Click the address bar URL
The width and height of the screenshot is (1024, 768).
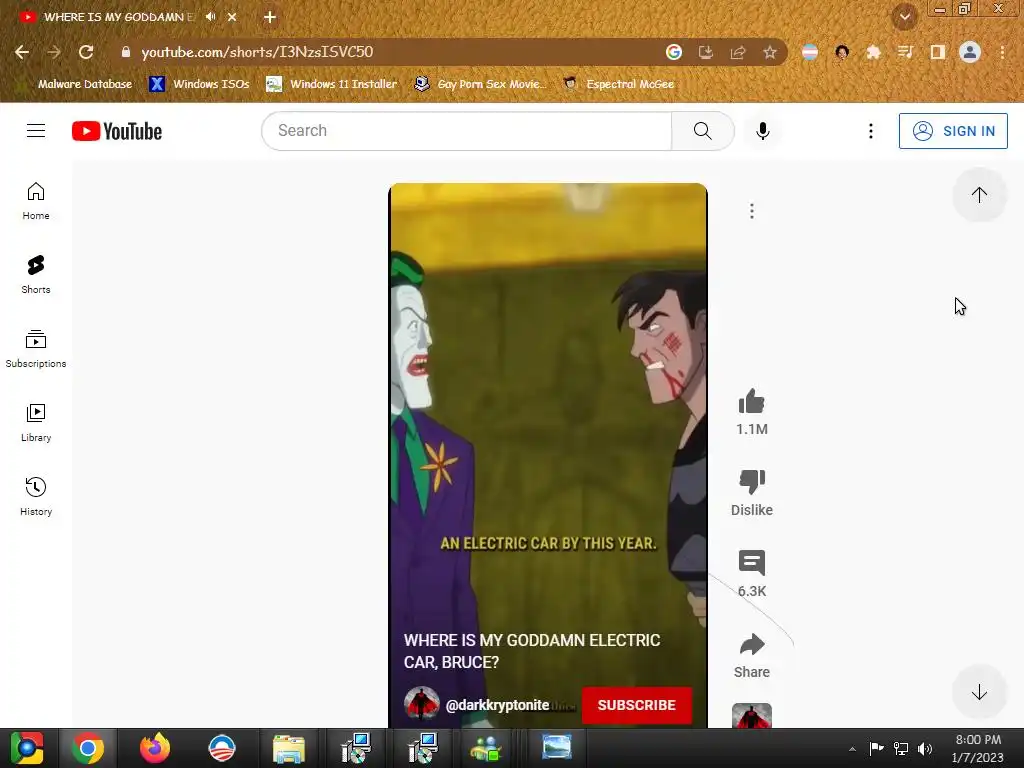[257, 52]
